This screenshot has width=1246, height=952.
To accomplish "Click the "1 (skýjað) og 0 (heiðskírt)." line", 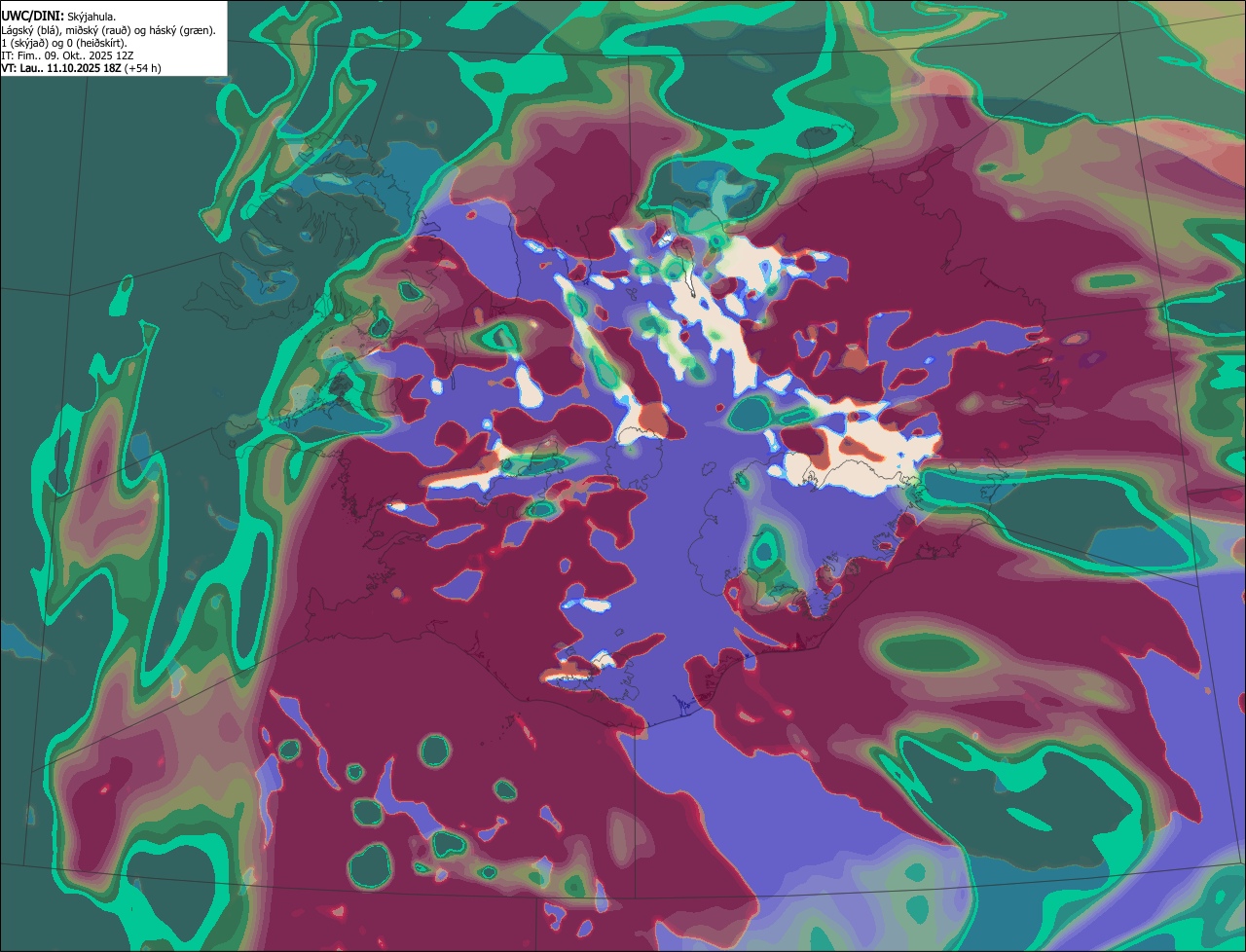I will [64, 43].
